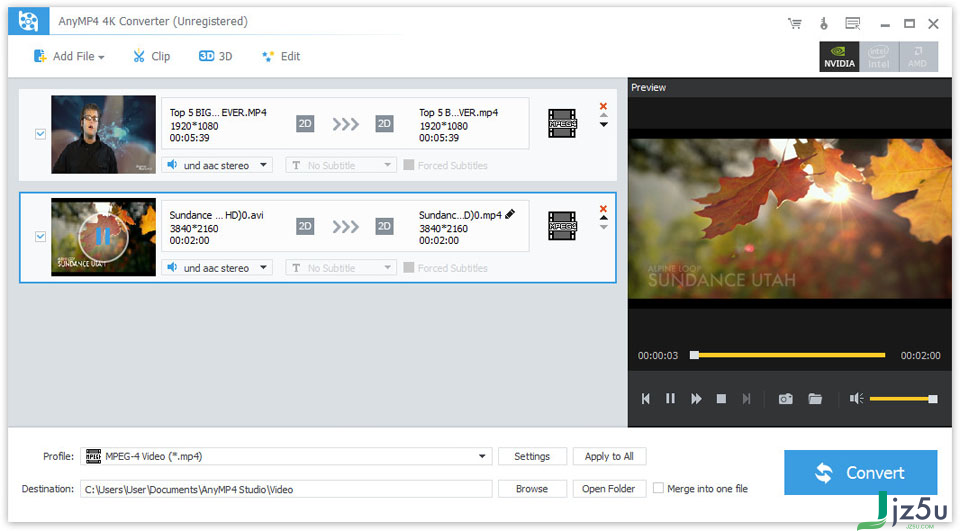Image resolution: width=960 pixels, height=531 pixels.
Task: Open the Edit effects tool
Action: pos(280,56)
